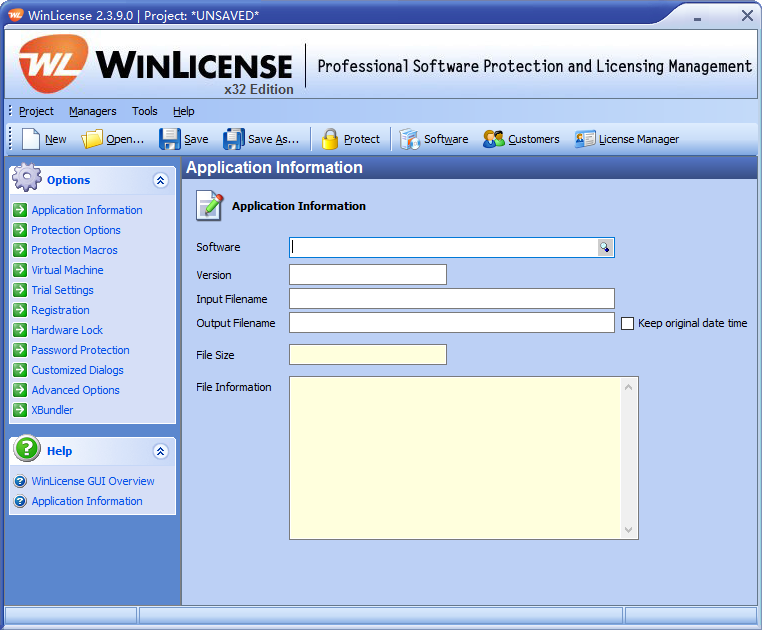762x630 pixels.
Task: Click the Save floppy disk icon
Action: (x=170, y=139)
